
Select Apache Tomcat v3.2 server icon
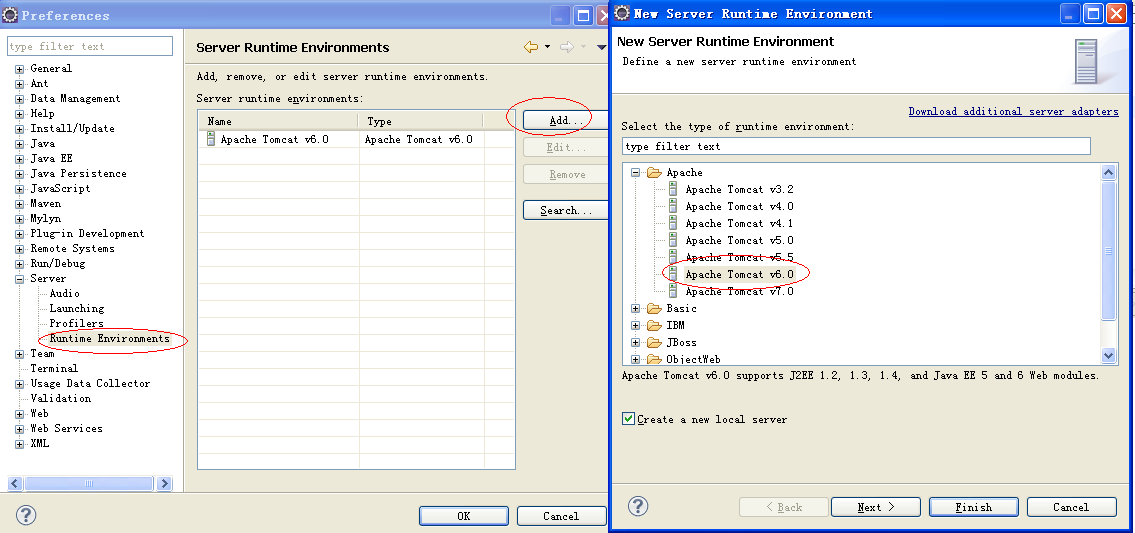click(x=673, y=189)
